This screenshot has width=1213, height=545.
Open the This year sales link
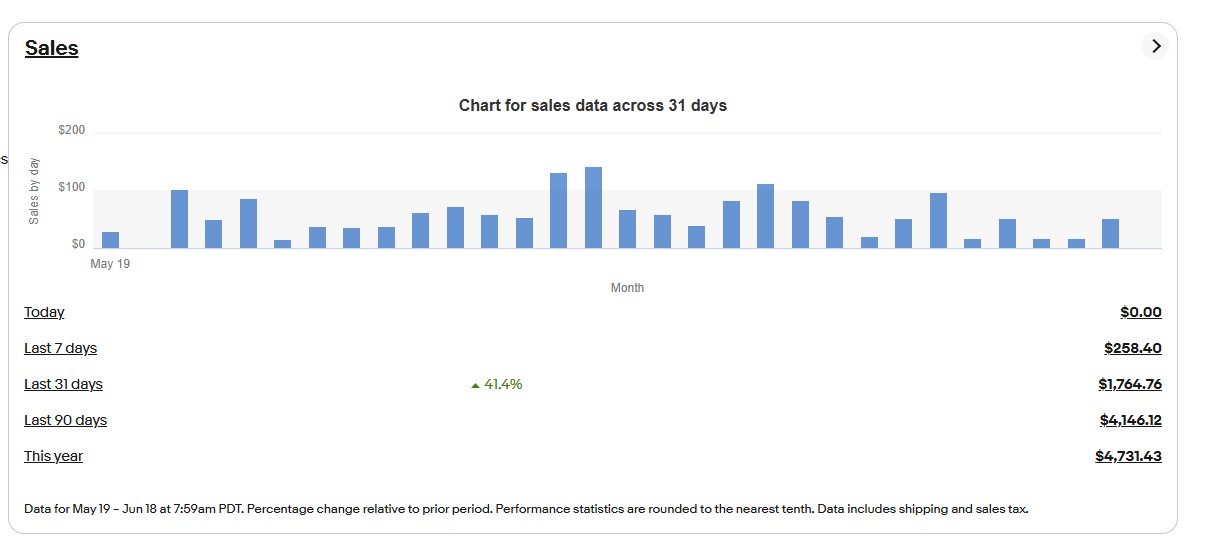click(53, 456)
